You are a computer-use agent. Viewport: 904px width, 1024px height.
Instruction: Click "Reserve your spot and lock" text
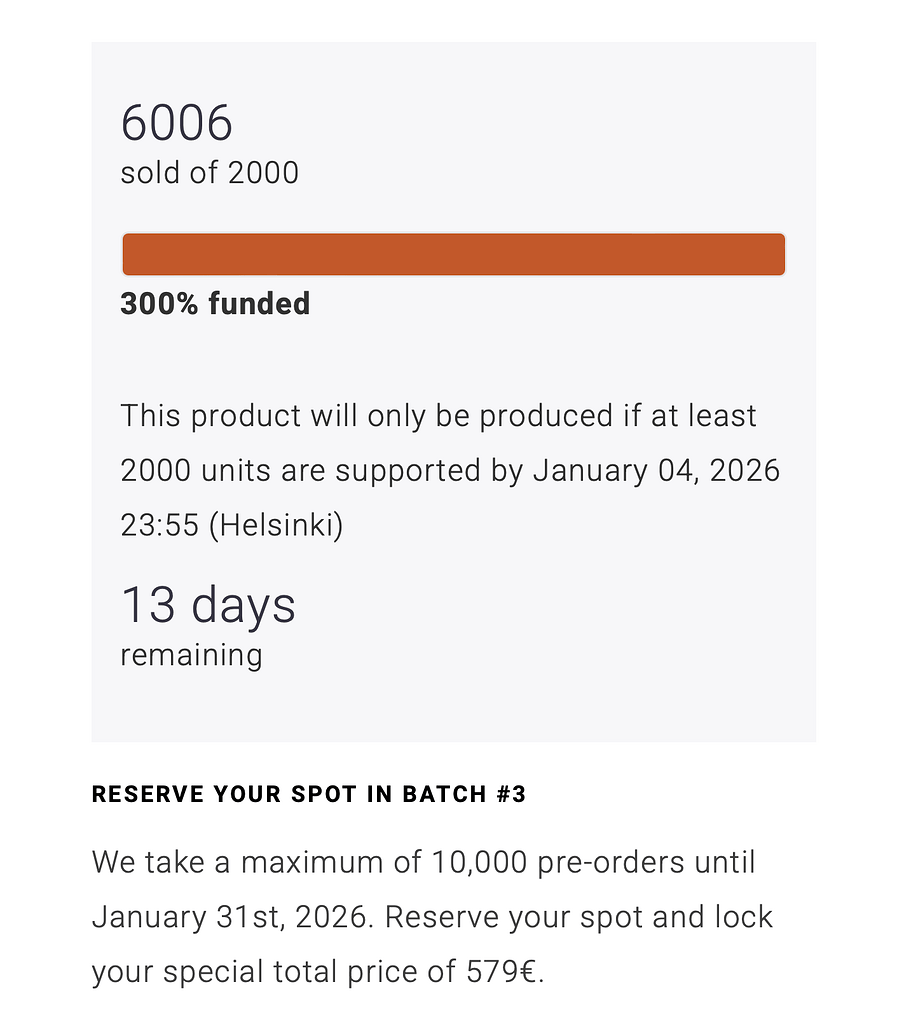click(579, 917)
